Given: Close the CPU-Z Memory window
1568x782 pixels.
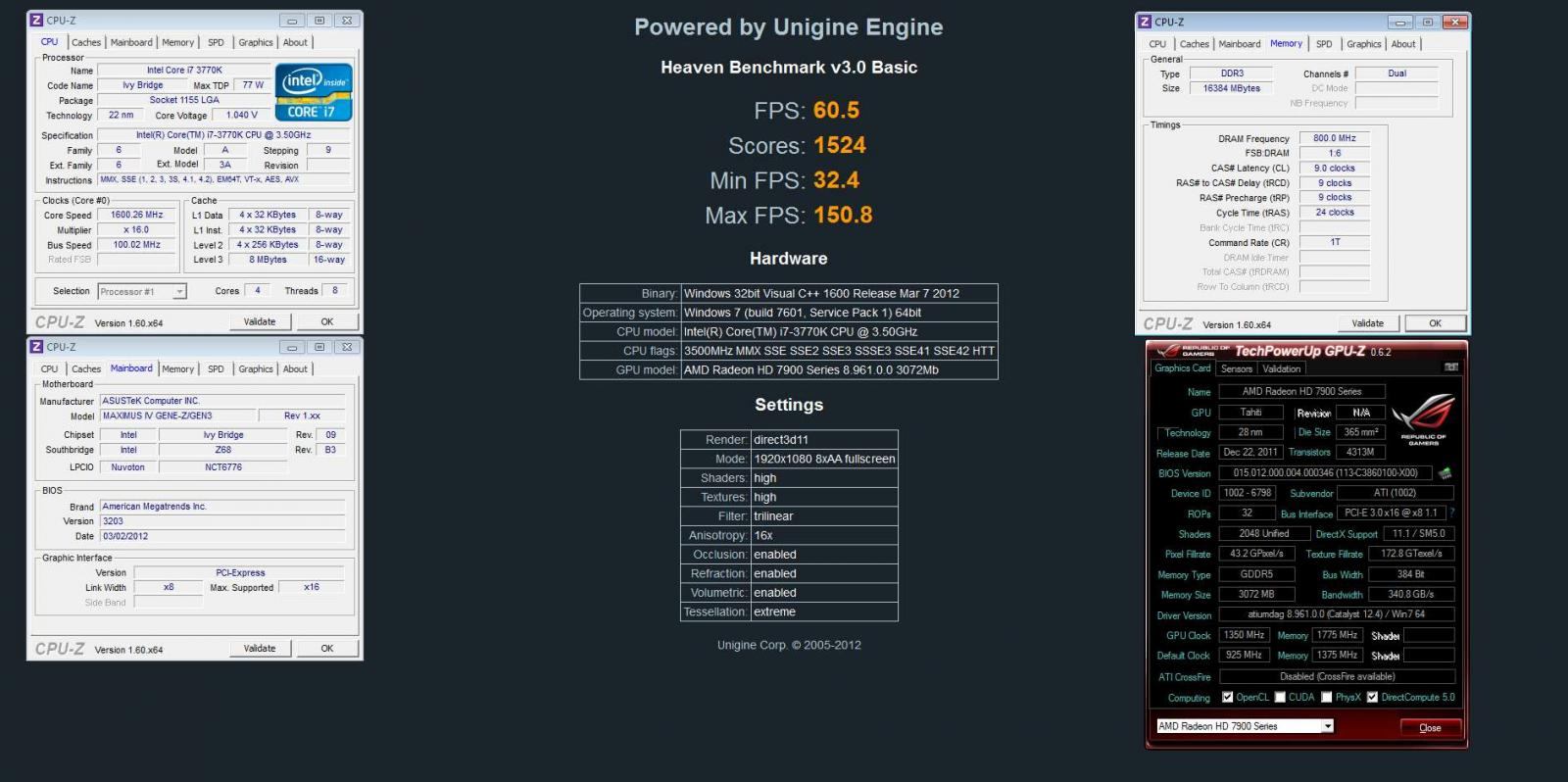Looking at the screenshot, I should [x=1455, y=22].
